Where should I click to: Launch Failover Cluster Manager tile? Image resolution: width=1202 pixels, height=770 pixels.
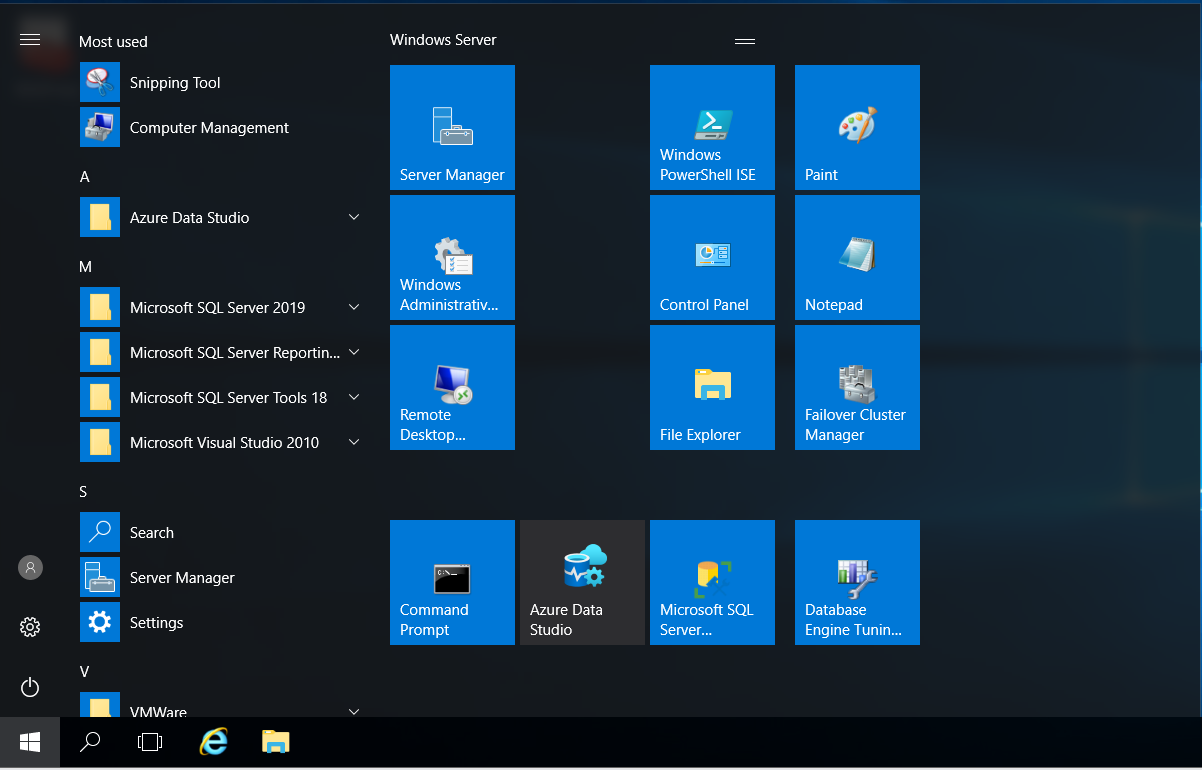pyautogui.click(x=857, y=387)
